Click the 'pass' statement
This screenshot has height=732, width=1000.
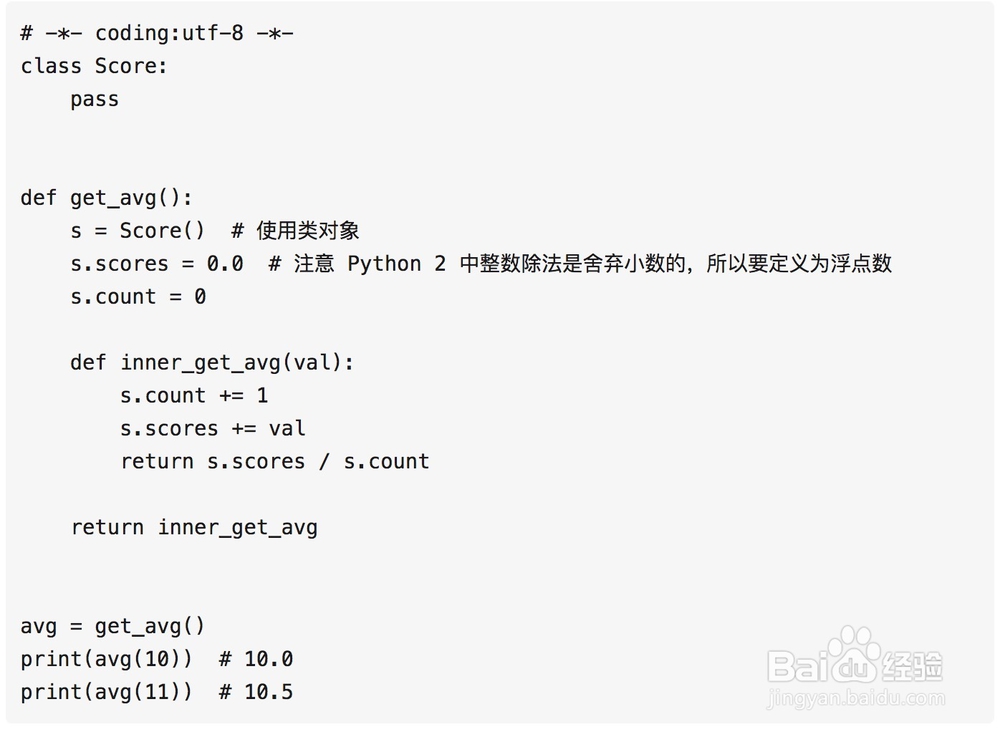pyautogui.click(x=94, y=99)
